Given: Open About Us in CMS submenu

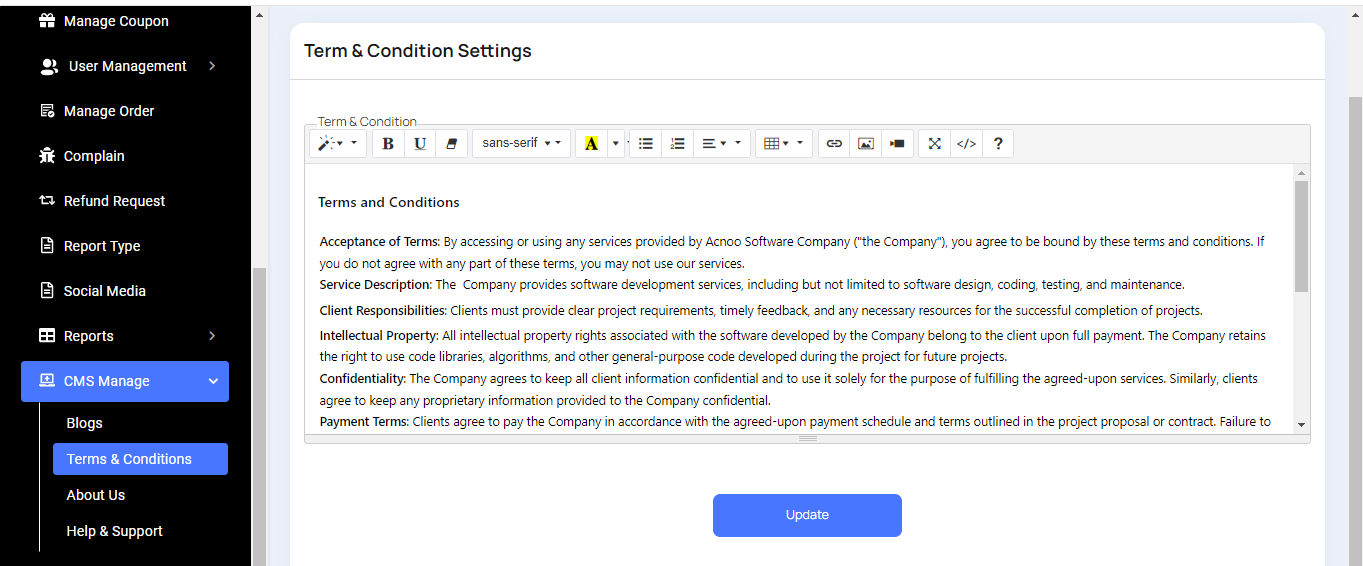Looking at the screenshot, I should click(x=96, y=495).
